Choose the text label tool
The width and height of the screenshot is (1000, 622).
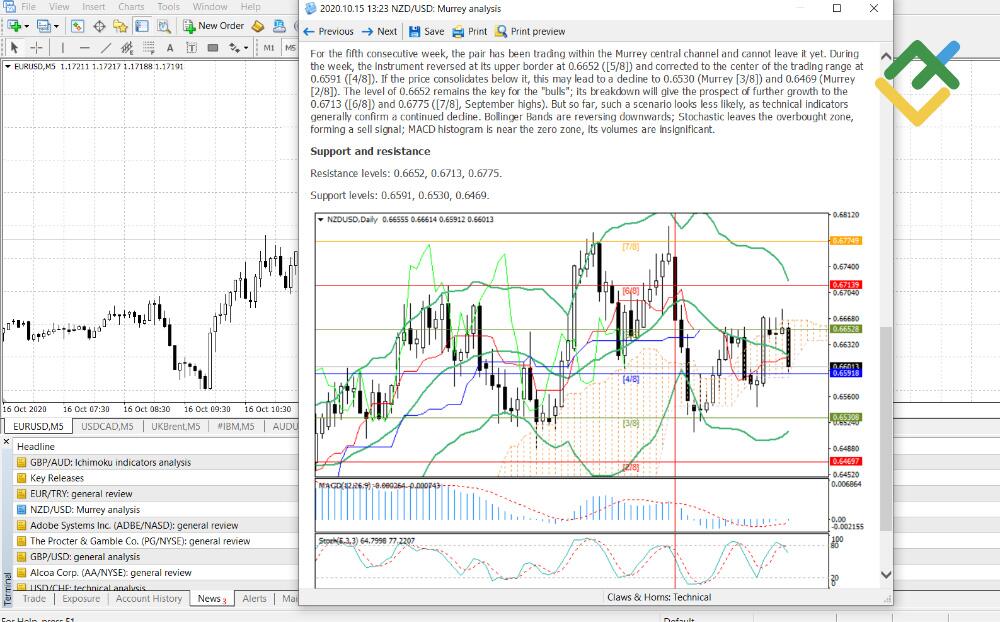point(170,47)
